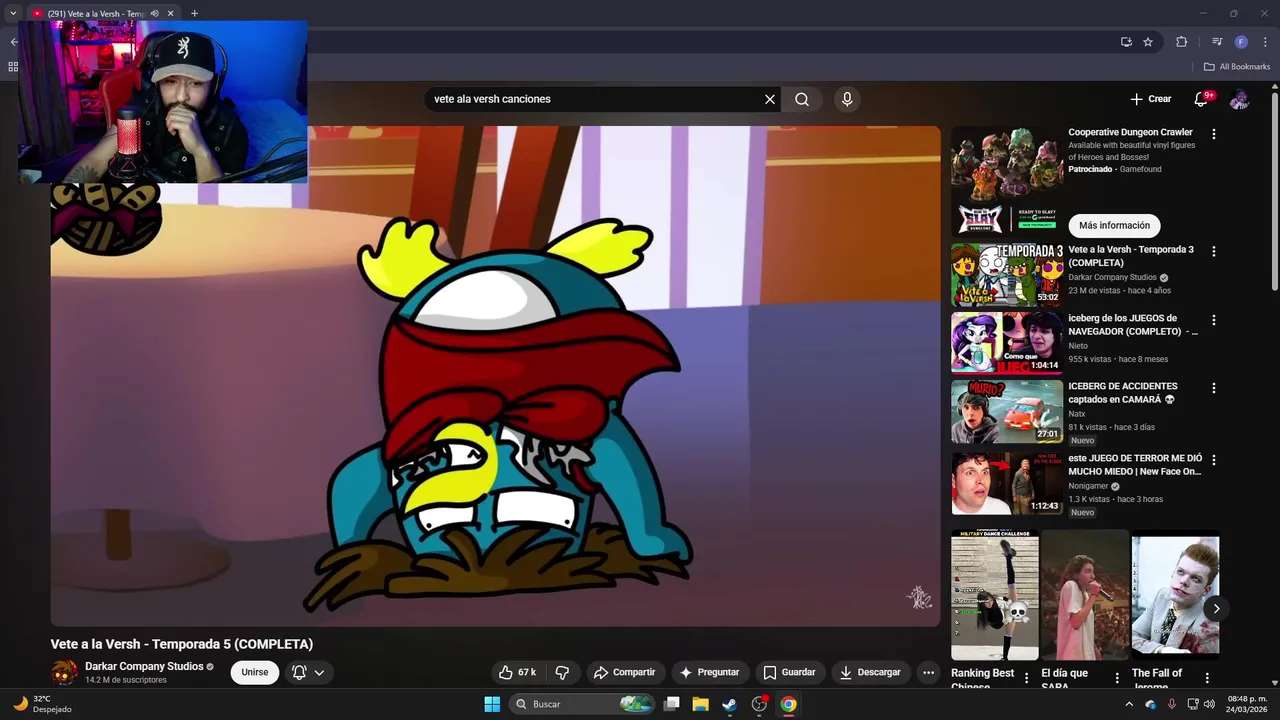The height and width of the screenshot is (720, 1280).
Task: Open options for Ranking Best short
Action: [x=1026, y=678]
